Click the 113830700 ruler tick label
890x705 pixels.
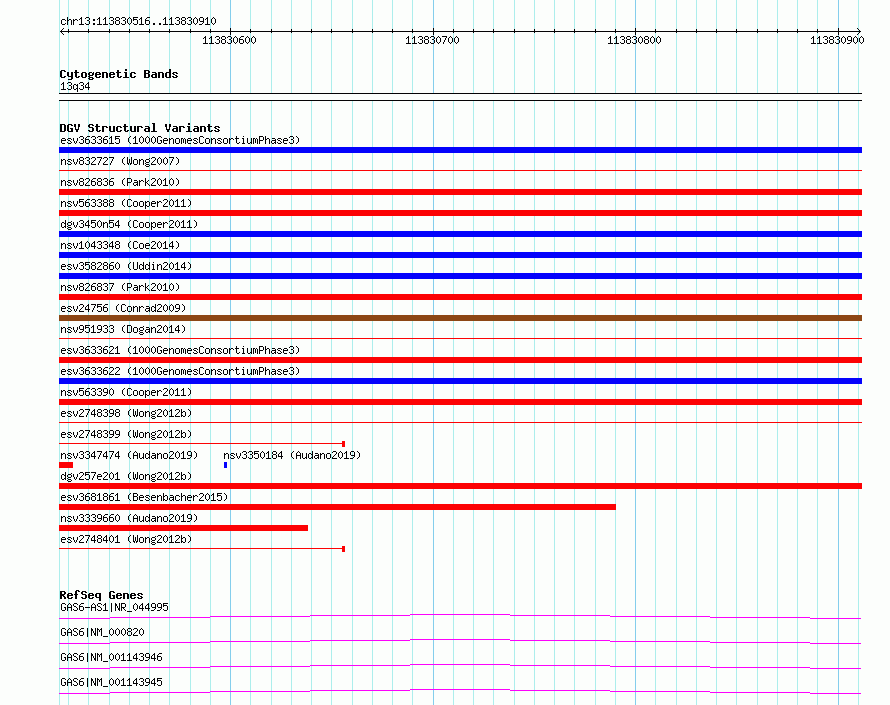[432, 40]
